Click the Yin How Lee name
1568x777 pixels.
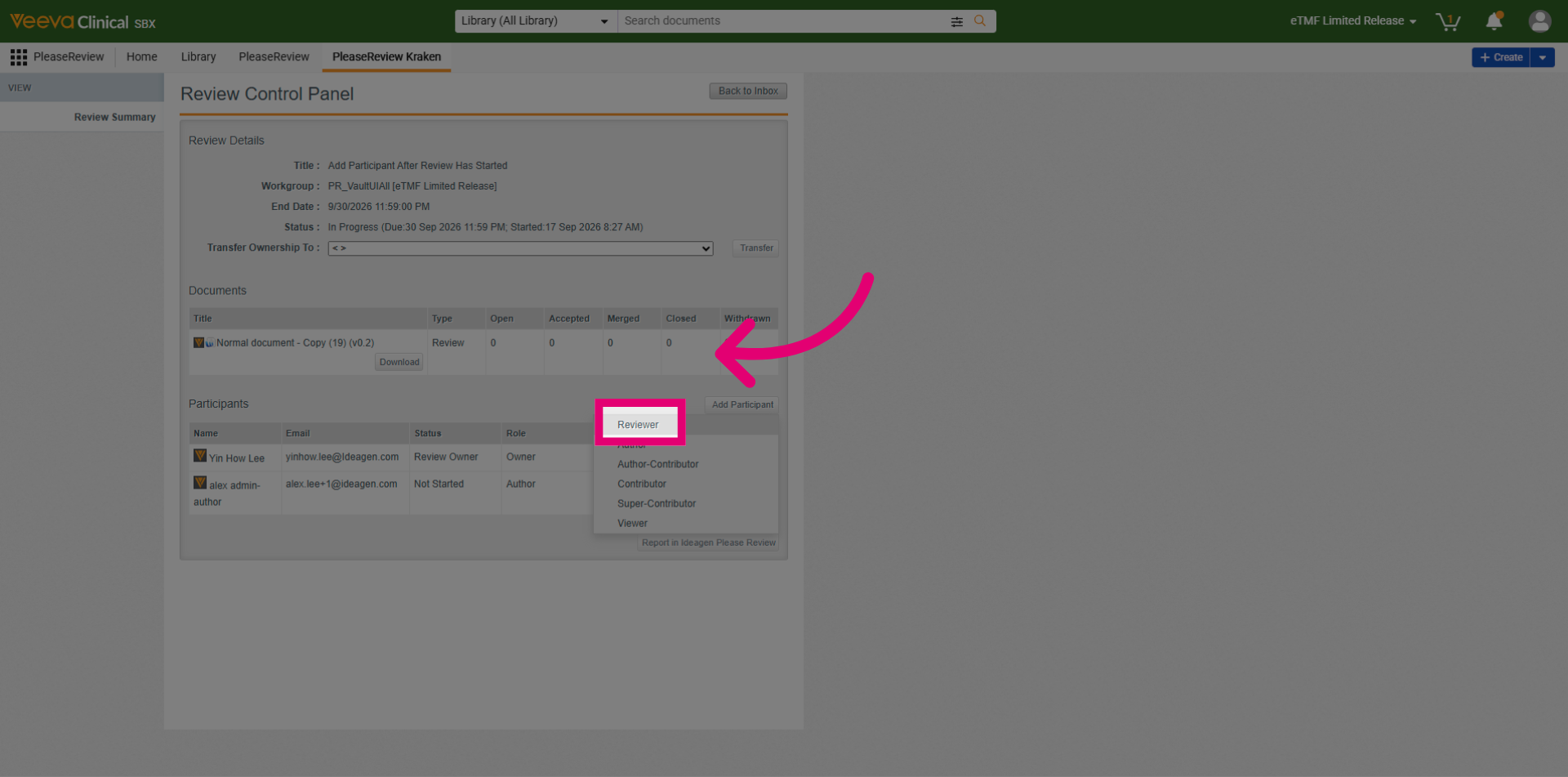[x=237, y=458]
